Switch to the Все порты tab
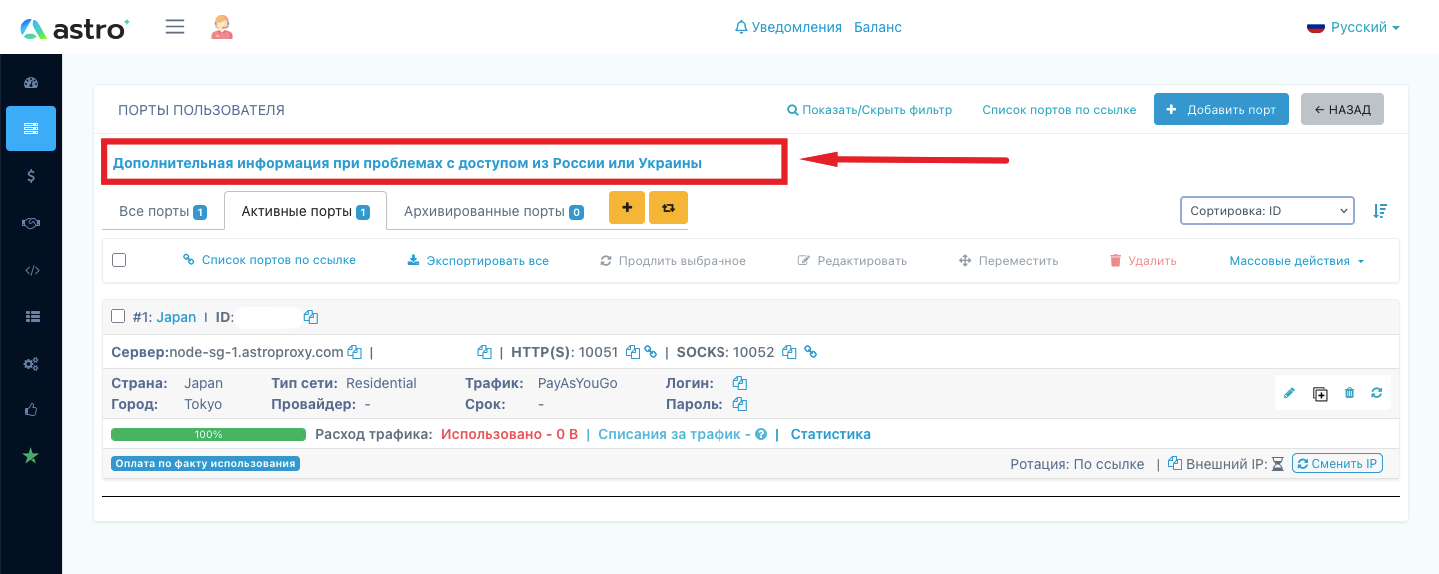This screenshot has width=1439, height=574. click(163, 212)
